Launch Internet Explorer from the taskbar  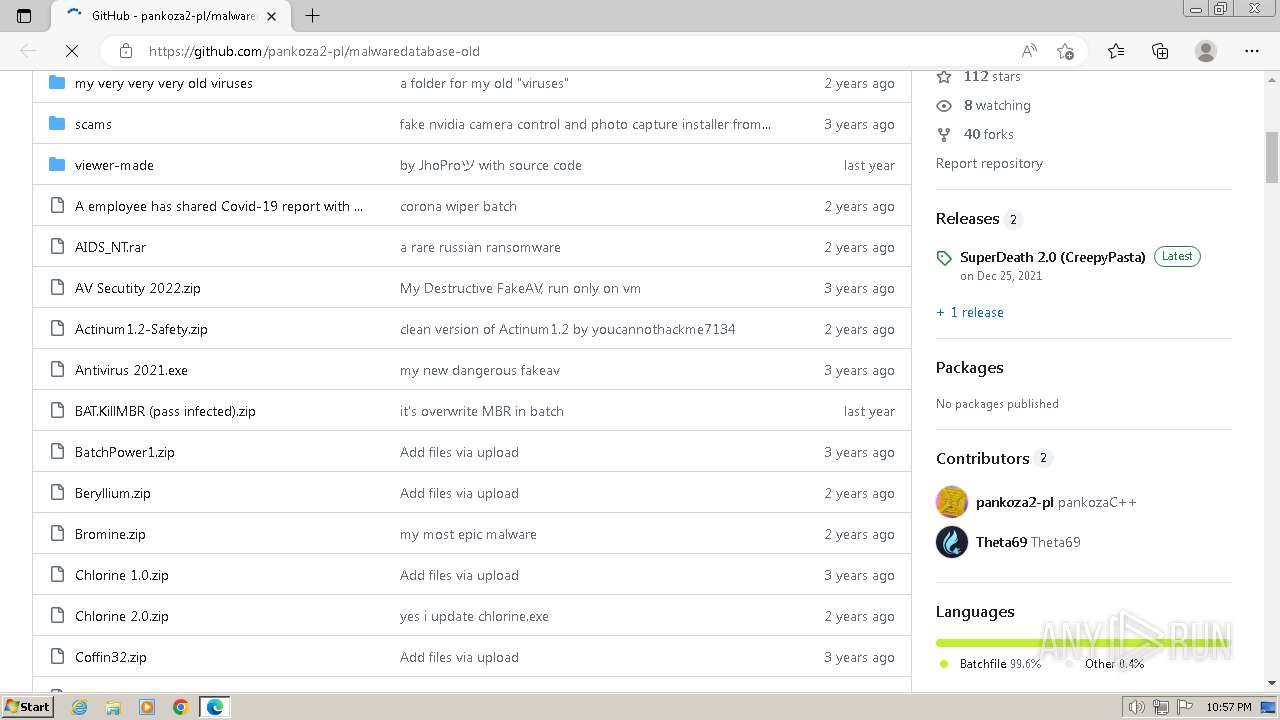[80, 707]
